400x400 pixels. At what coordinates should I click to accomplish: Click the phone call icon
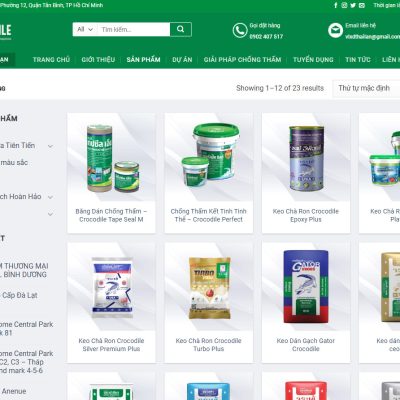[240, 31]
